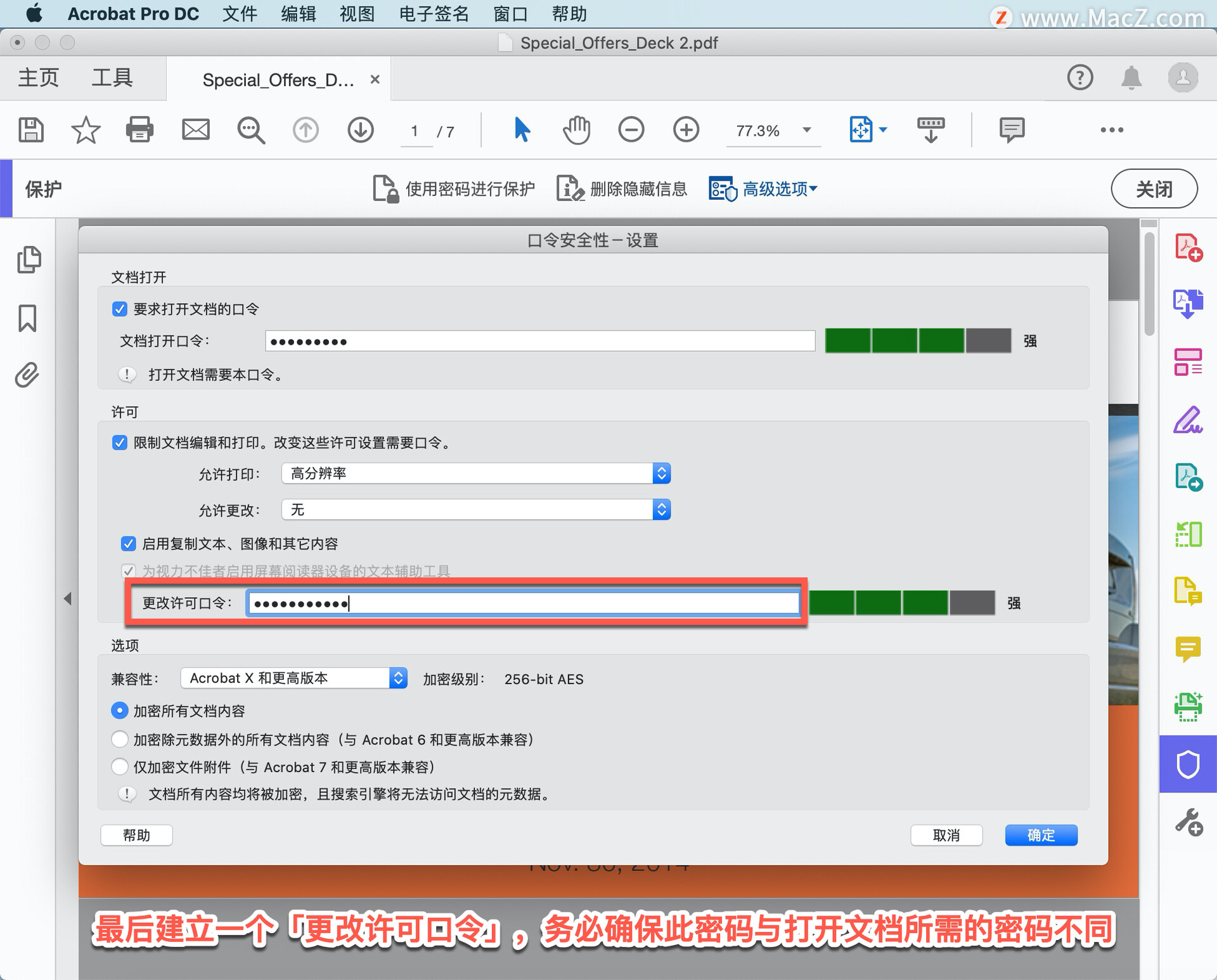Open the 编辑 menu

click(x=299, y=13)
